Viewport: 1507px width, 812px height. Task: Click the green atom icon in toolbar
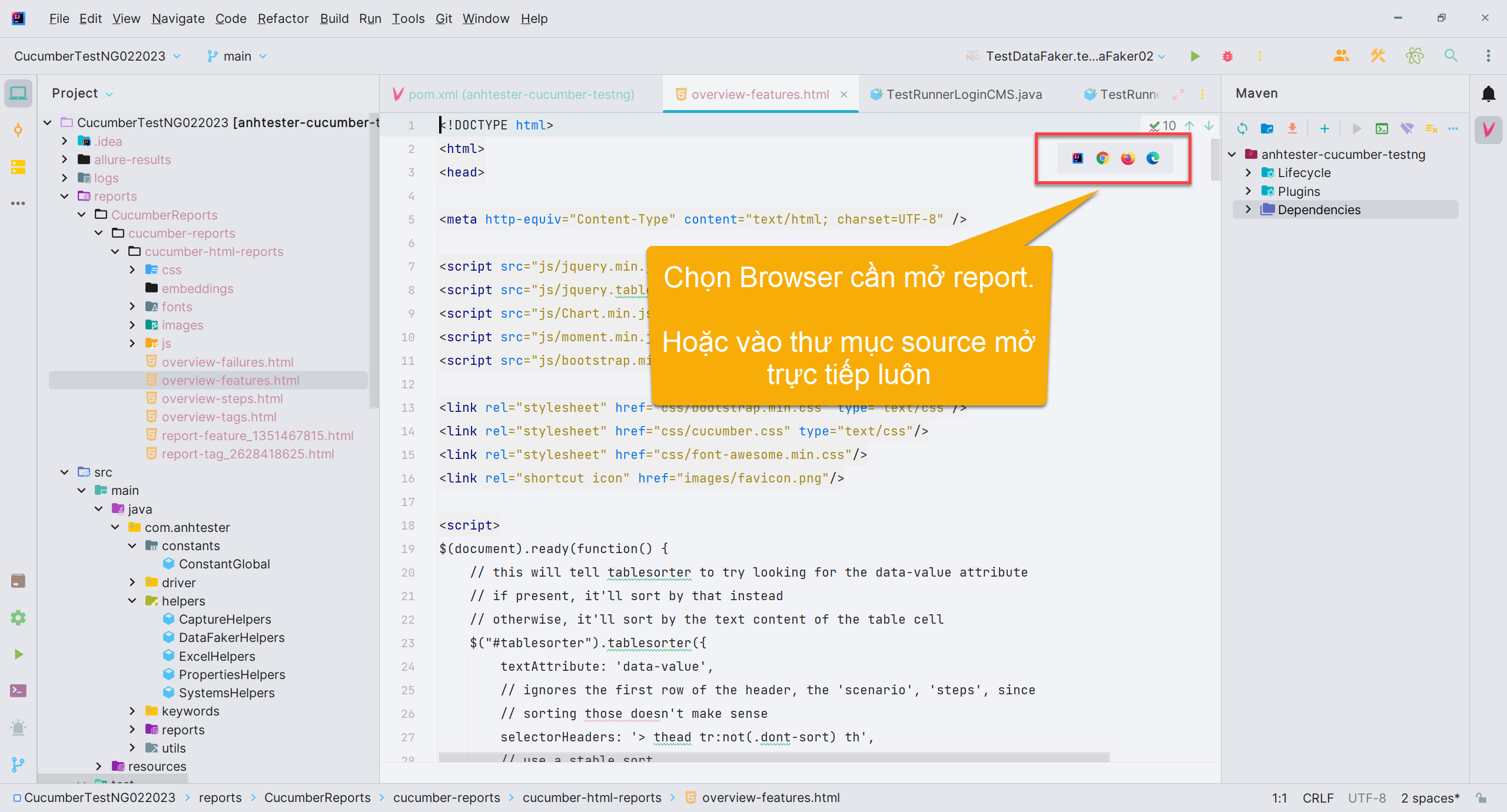[1415, 56]
